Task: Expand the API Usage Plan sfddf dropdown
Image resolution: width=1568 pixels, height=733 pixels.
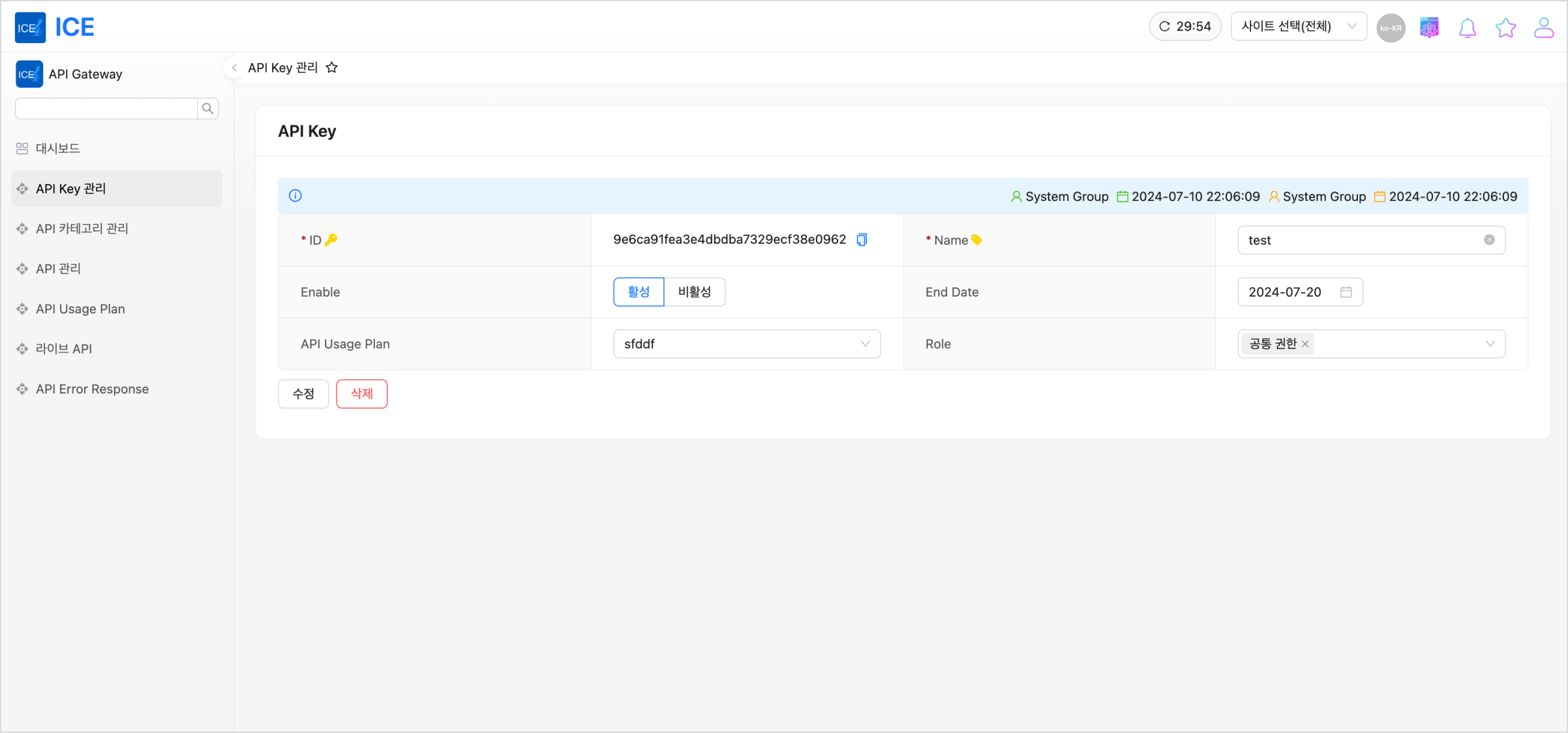Action: pyautogui.click(x=747, y=344)
